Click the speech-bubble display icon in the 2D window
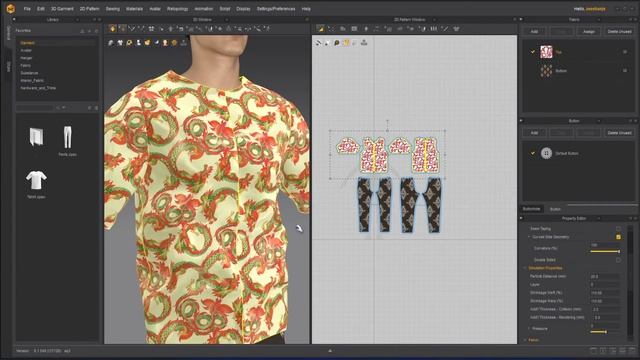Viewport: 640px width, 360px height. point(337,42)
